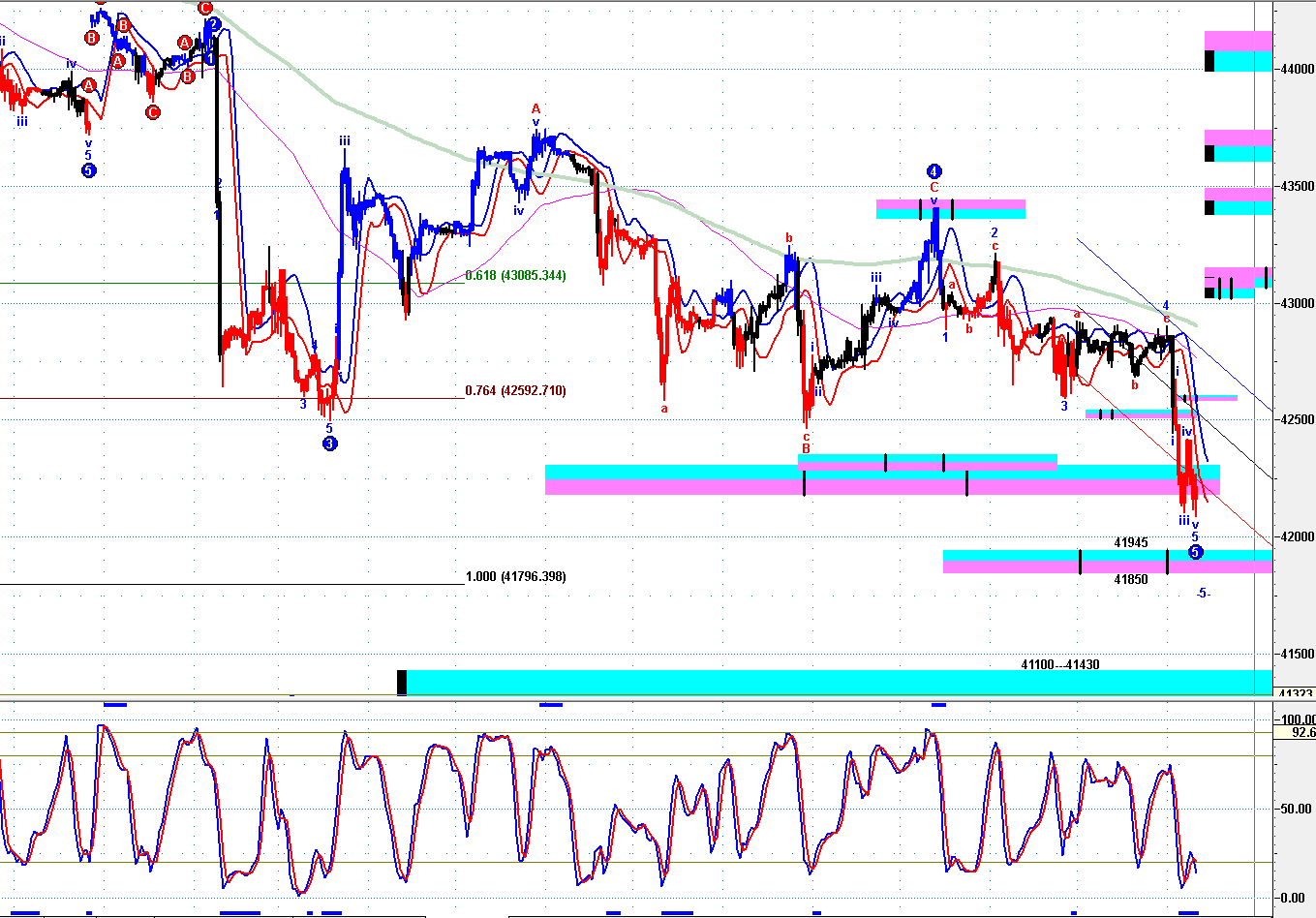Click the 41100---41430 range label
Screen dimensions: 1316x918
coord(1060,665)
